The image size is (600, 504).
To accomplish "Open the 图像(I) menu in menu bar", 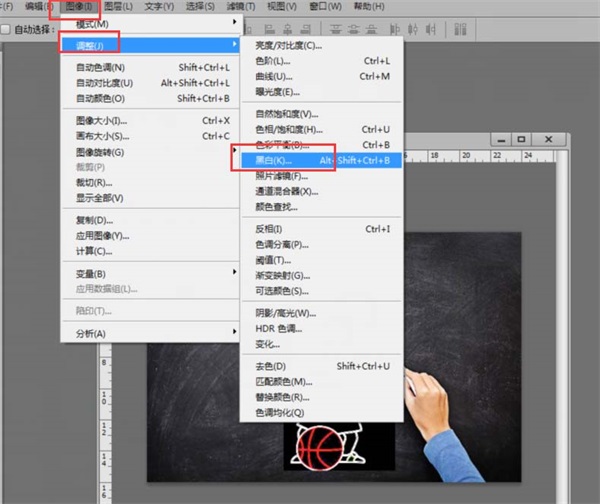I will coord(78,6).
